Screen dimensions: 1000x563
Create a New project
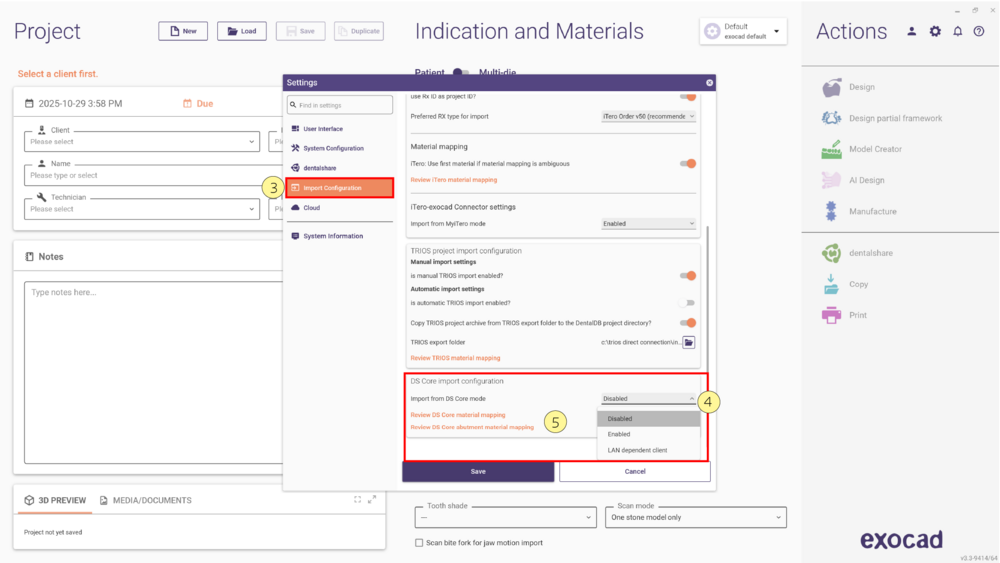coord(183,31)
